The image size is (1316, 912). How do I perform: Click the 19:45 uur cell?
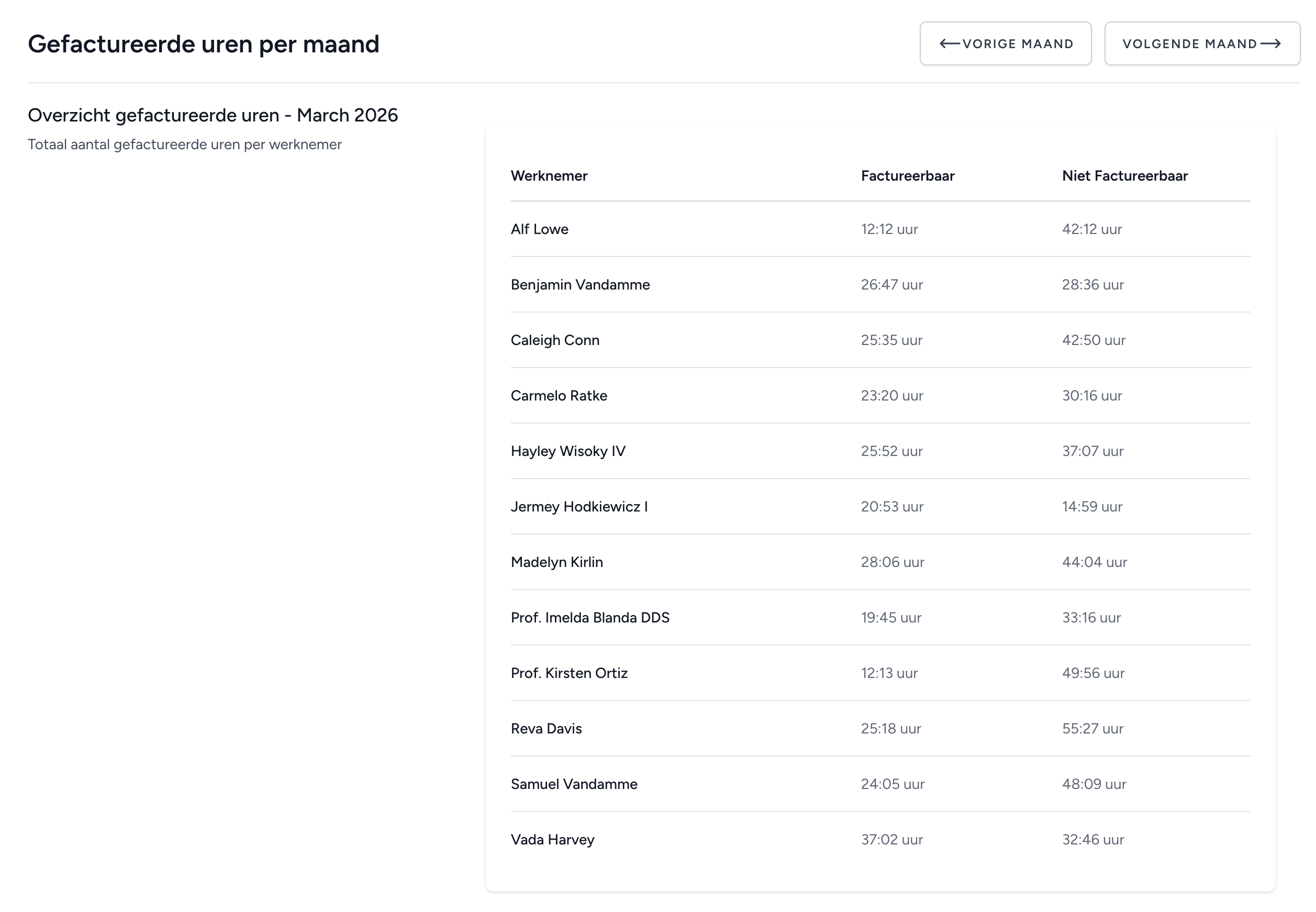(x=891, y=617)
